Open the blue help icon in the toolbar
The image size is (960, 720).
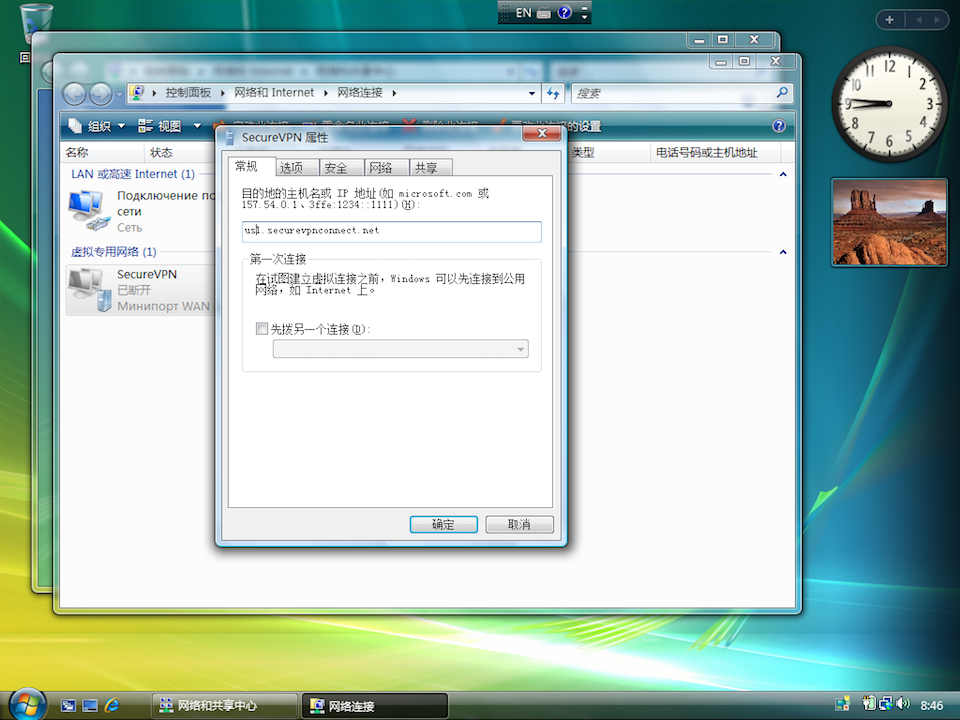[x=779, y=126]
